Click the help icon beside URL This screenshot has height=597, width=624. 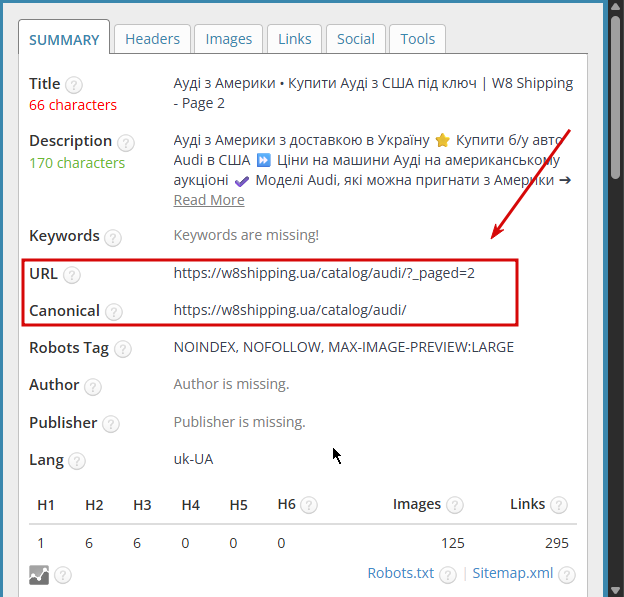[x=72, y=275]
